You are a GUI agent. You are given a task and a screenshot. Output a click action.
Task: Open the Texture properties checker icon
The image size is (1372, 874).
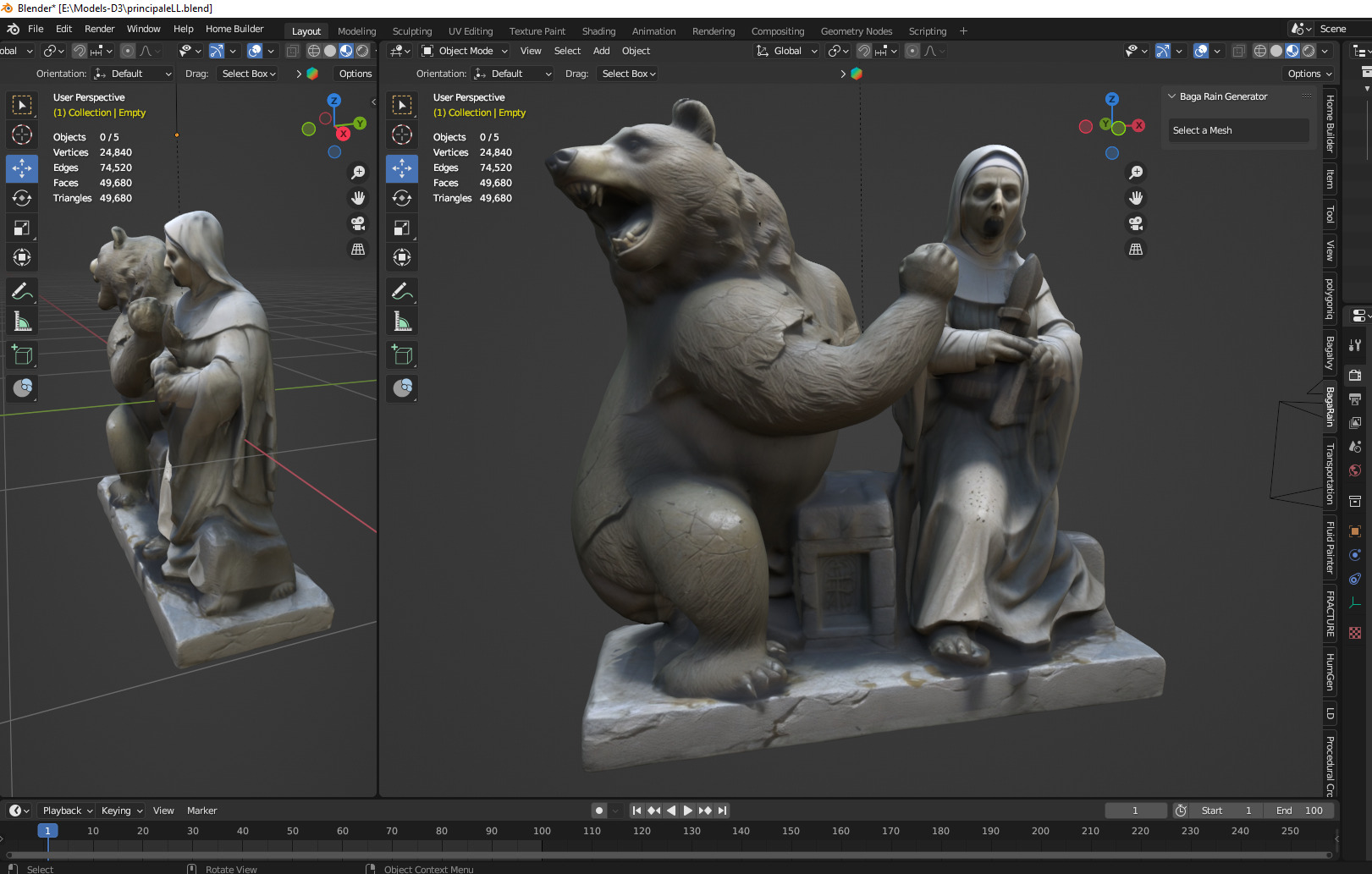1355,633
